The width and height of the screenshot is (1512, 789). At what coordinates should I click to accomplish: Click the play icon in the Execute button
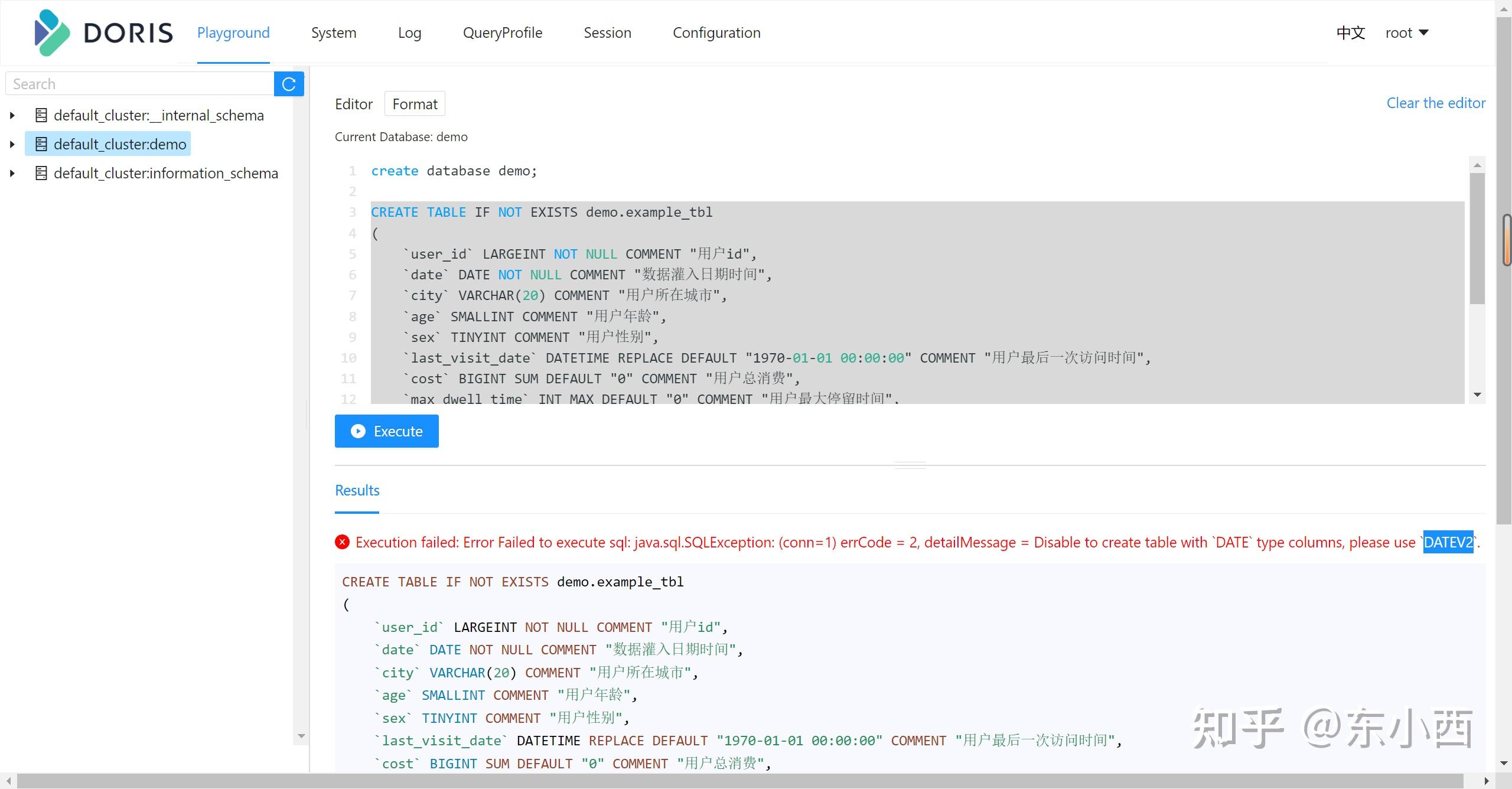[x=358, y=431]
